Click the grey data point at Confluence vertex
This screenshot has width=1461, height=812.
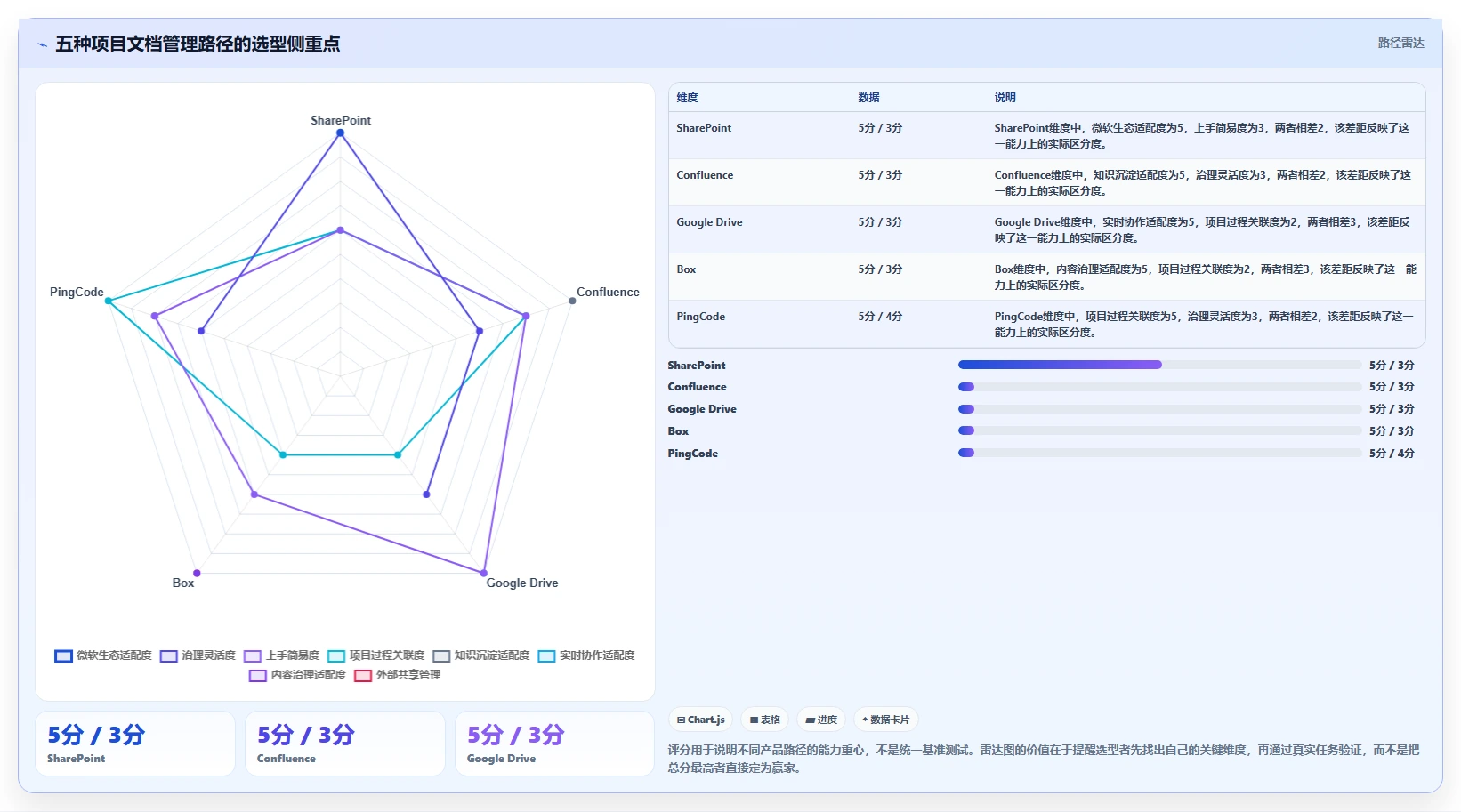click(x=572, y=301)
